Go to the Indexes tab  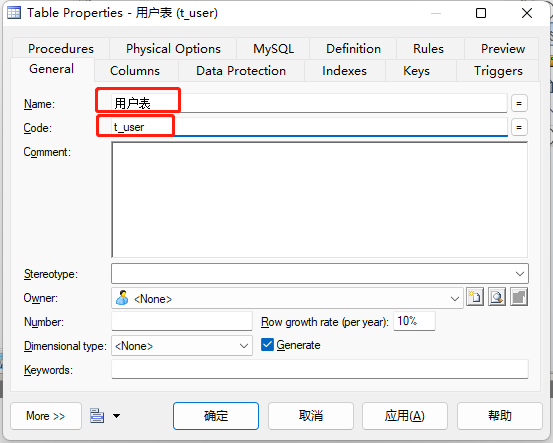click(x=344, y=71)
